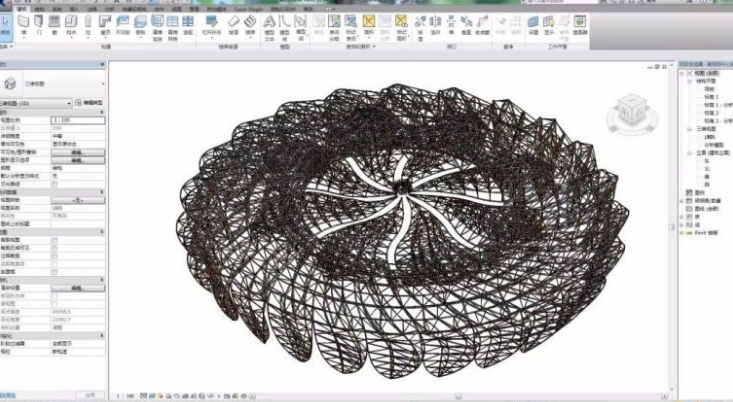Click 编辑 button for graphic display options

(78, 160)
